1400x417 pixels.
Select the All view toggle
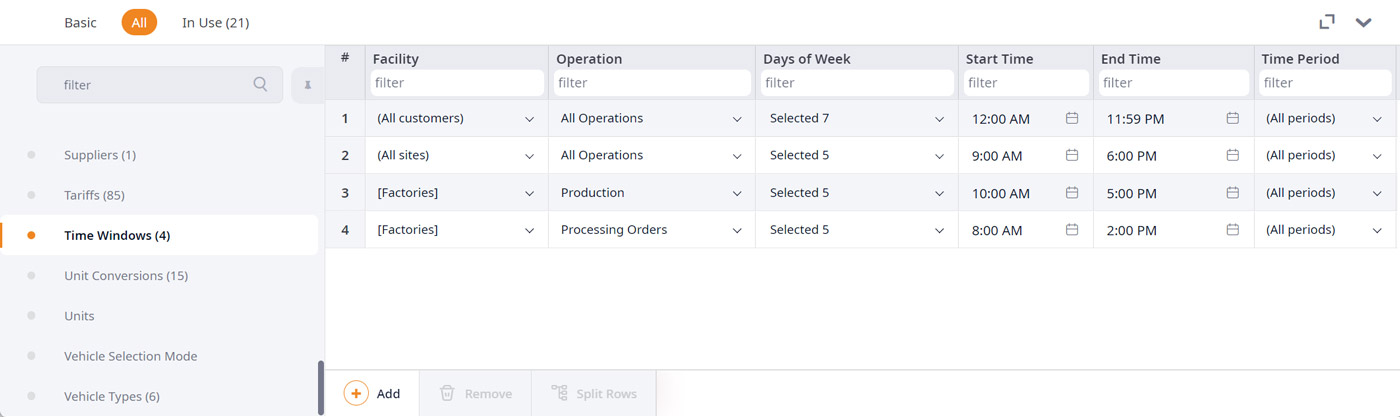139,22
